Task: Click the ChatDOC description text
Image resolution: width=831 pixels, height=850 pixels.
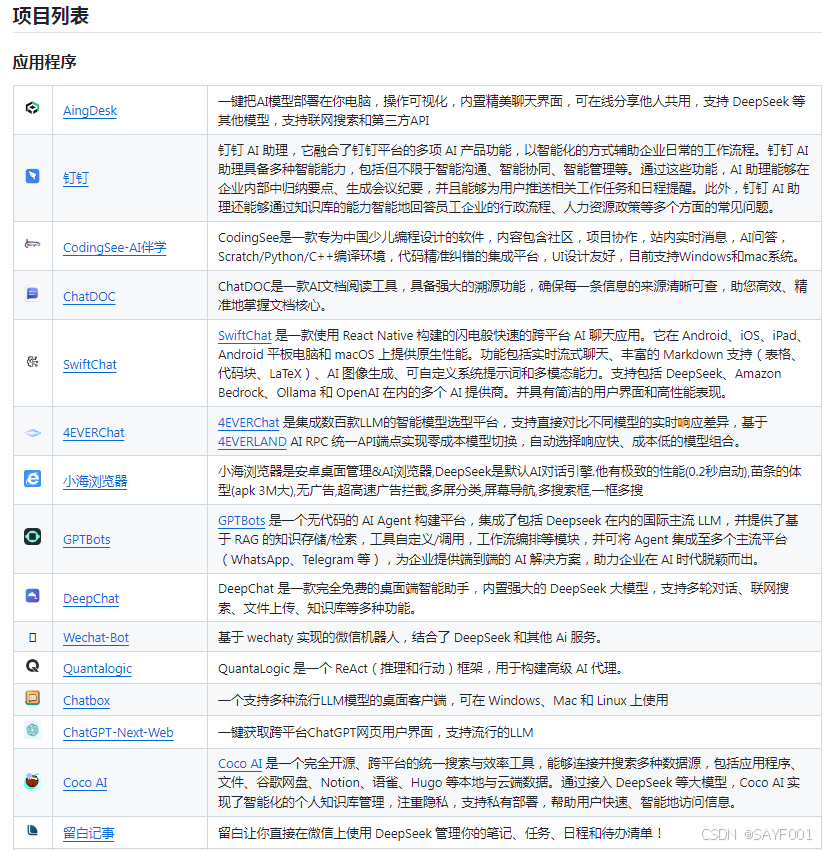Action: click(x=513, y=295)
